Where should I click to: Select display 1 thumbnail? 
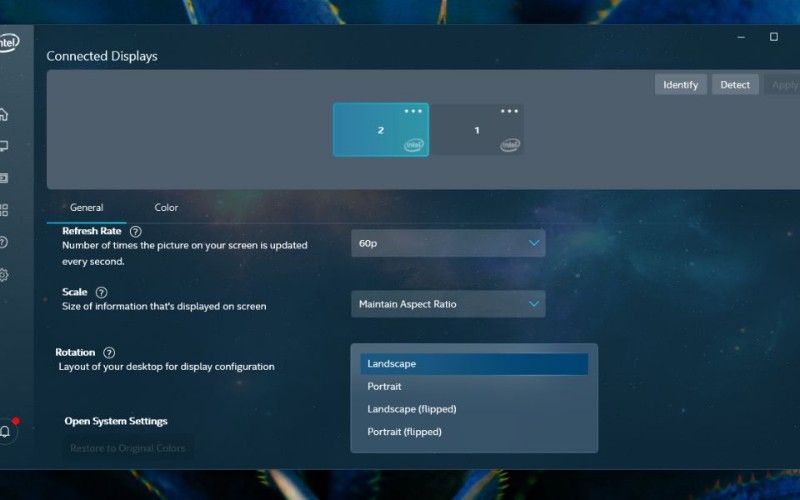[476, 131]
